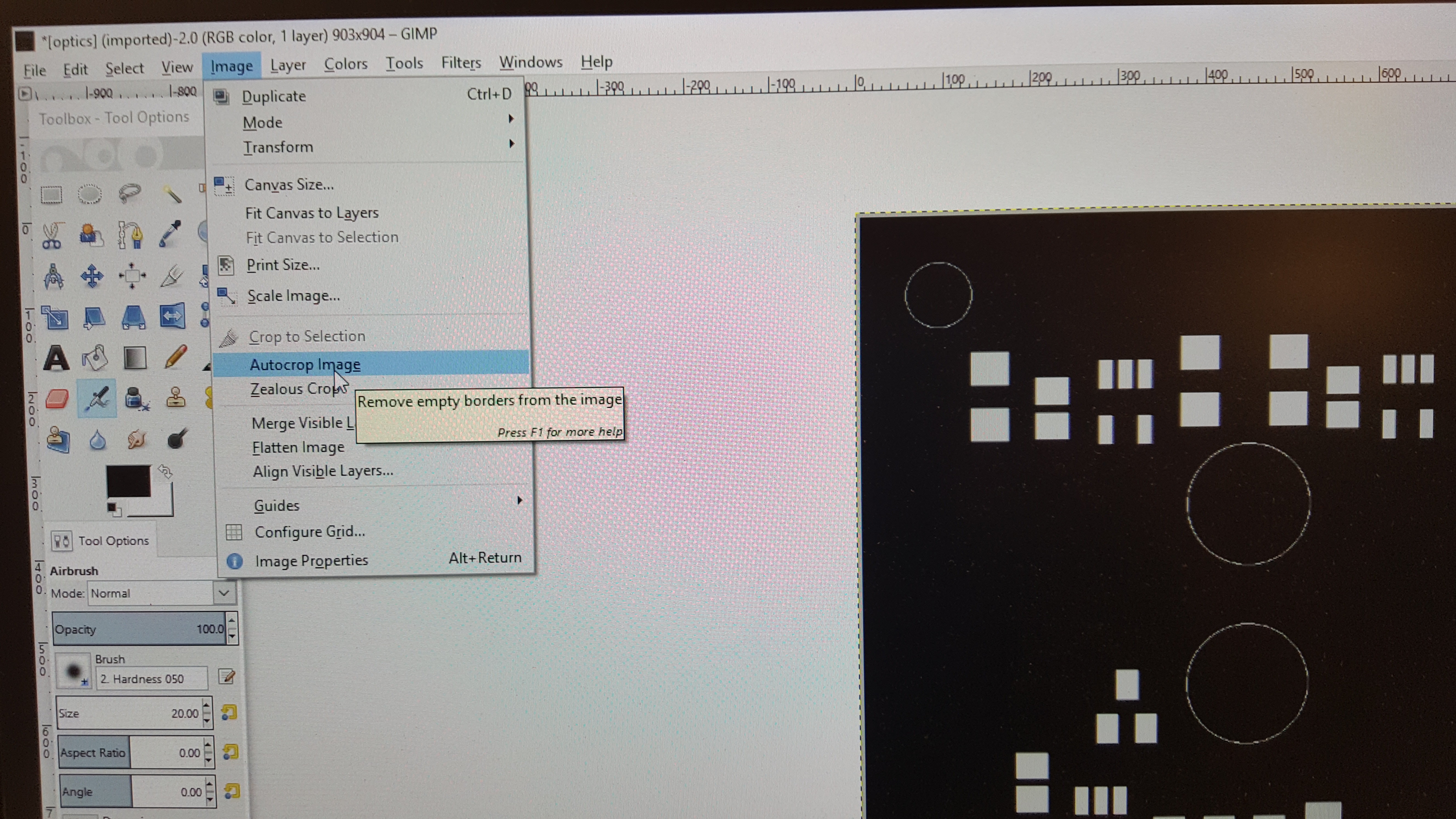
Task: Click the Angle stepper arrows
Action: [210, 791]
